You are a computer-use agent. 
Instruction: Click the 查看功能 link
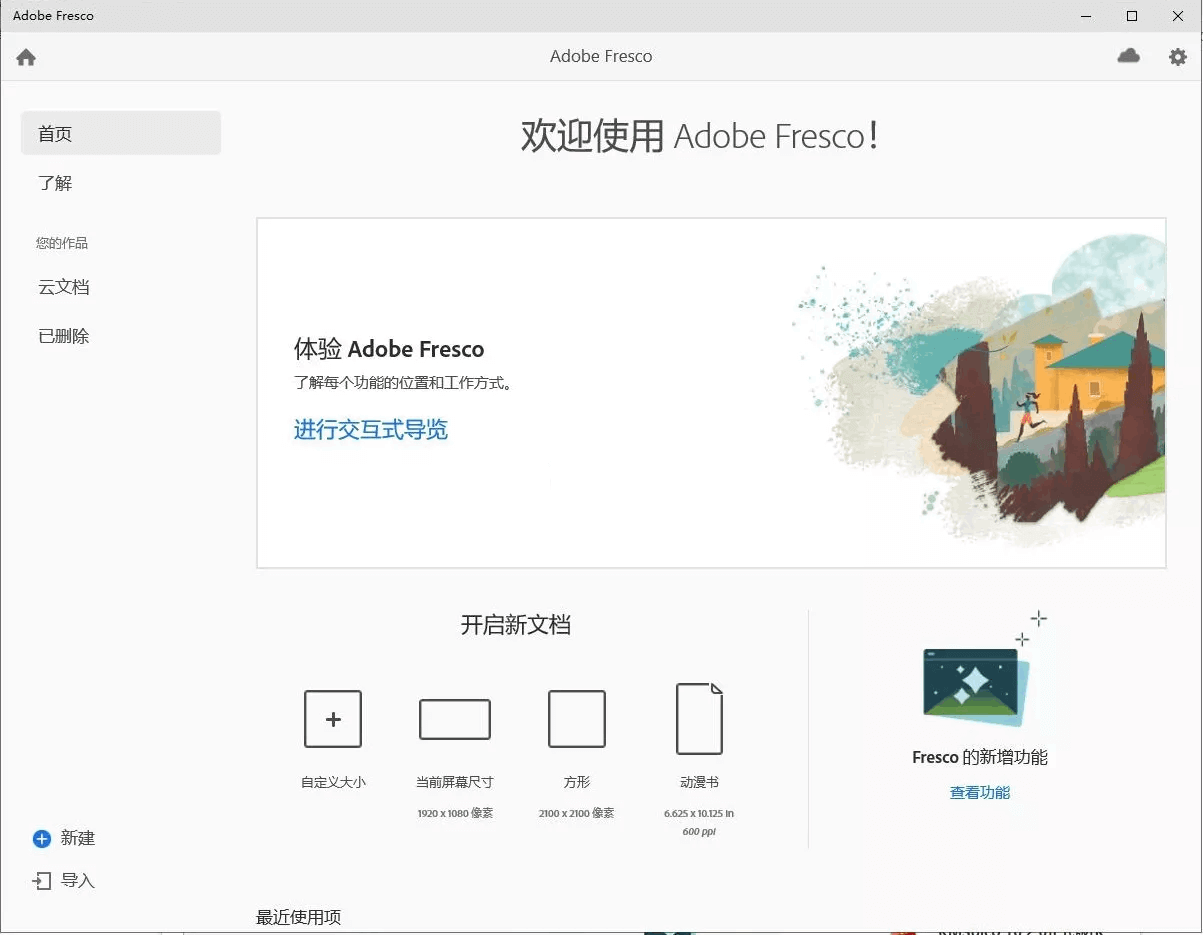click(x=978, y=791)
